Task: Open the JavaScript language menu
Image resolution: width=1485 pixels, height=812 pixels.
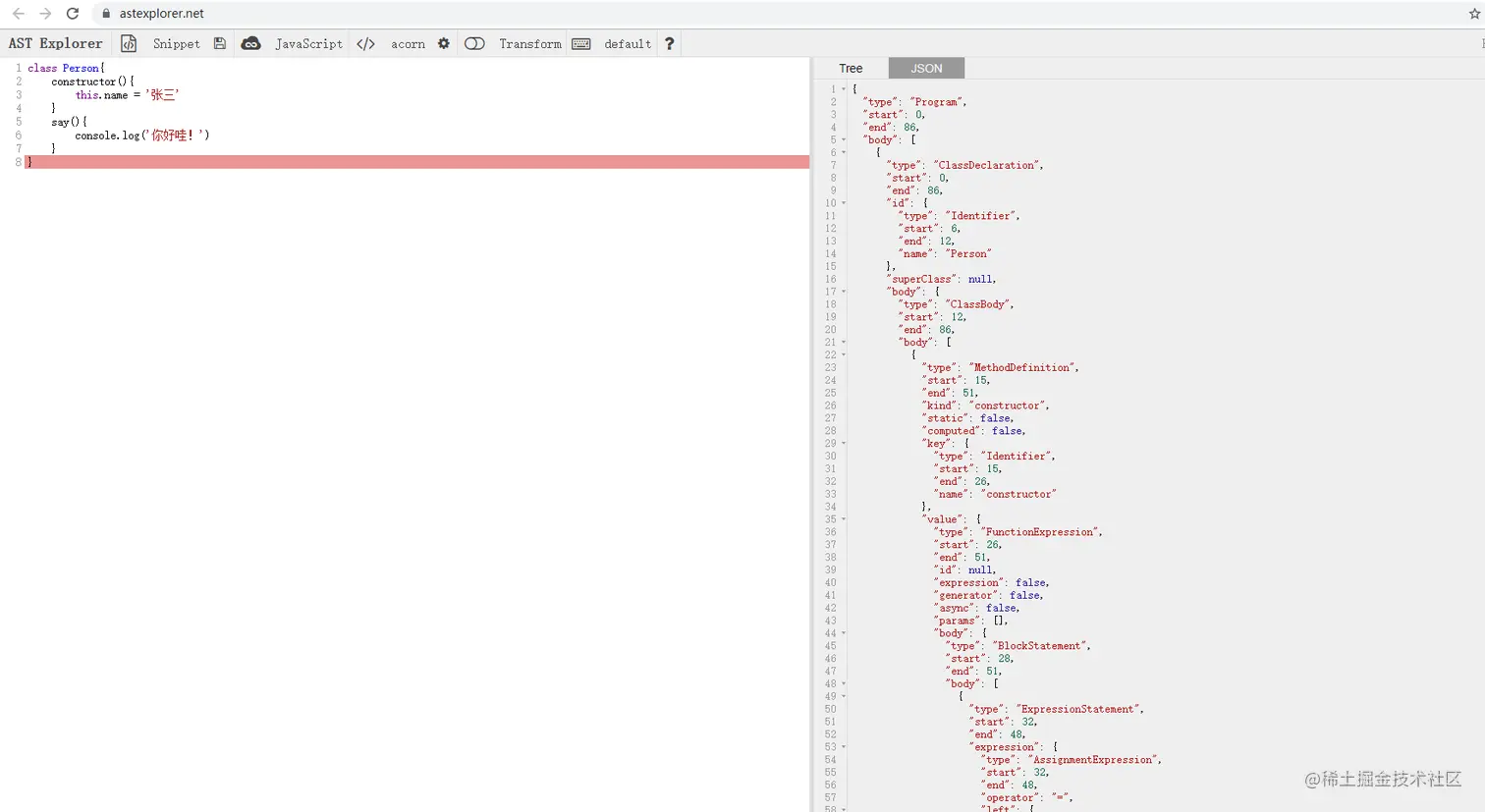Action: [308, 44]
